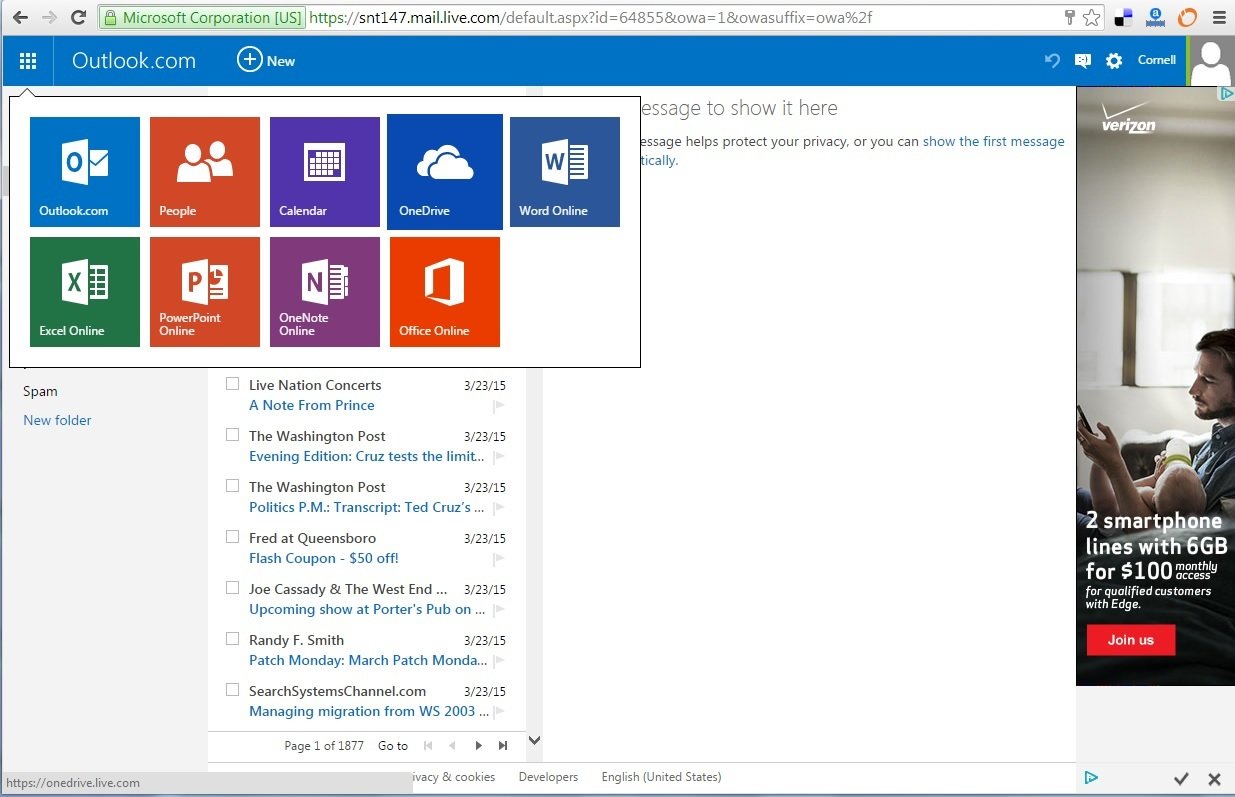Check the Politics P.M. Washington Post checkbox

point(232,486)
